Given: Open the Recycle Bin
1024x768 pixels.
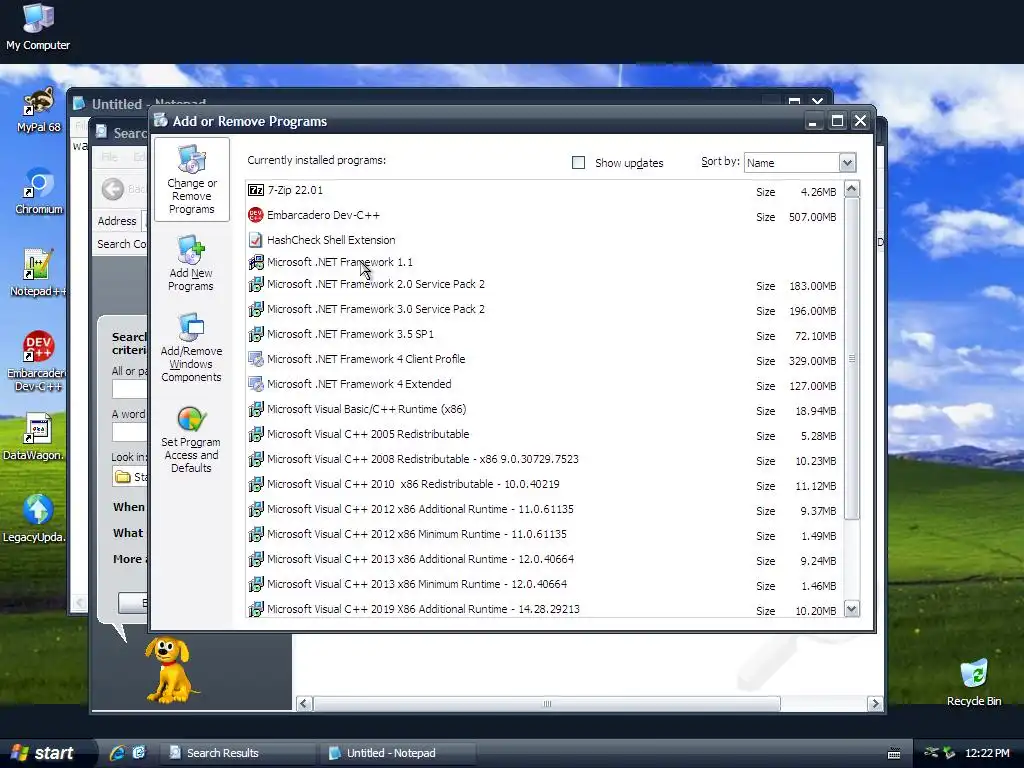Looking at the screenshot, I should click(974, 683).
